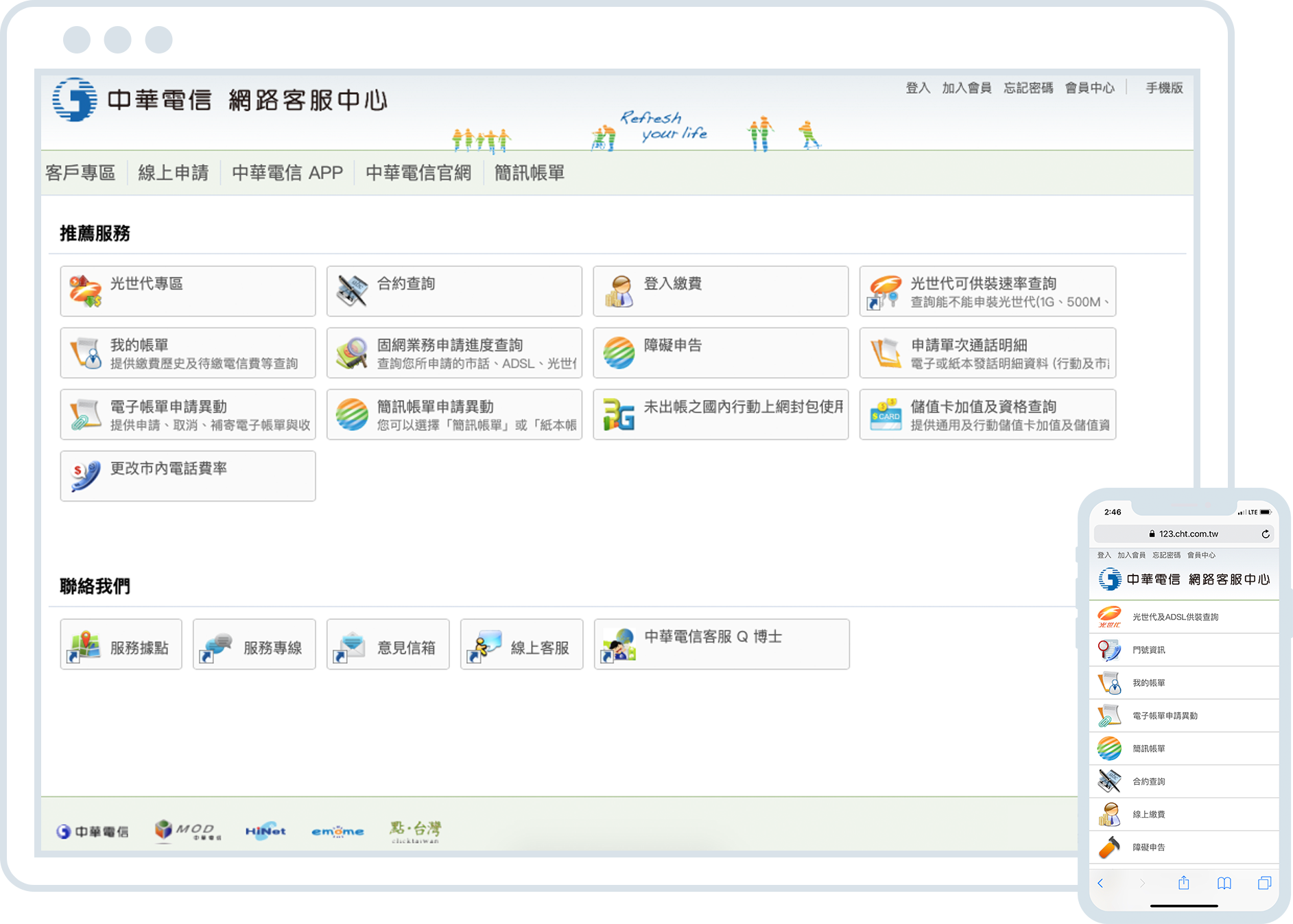The image size is (1293, 924).
Task: Switch to the 線上申請 navigation tab
Action: (x=173, y=172)
